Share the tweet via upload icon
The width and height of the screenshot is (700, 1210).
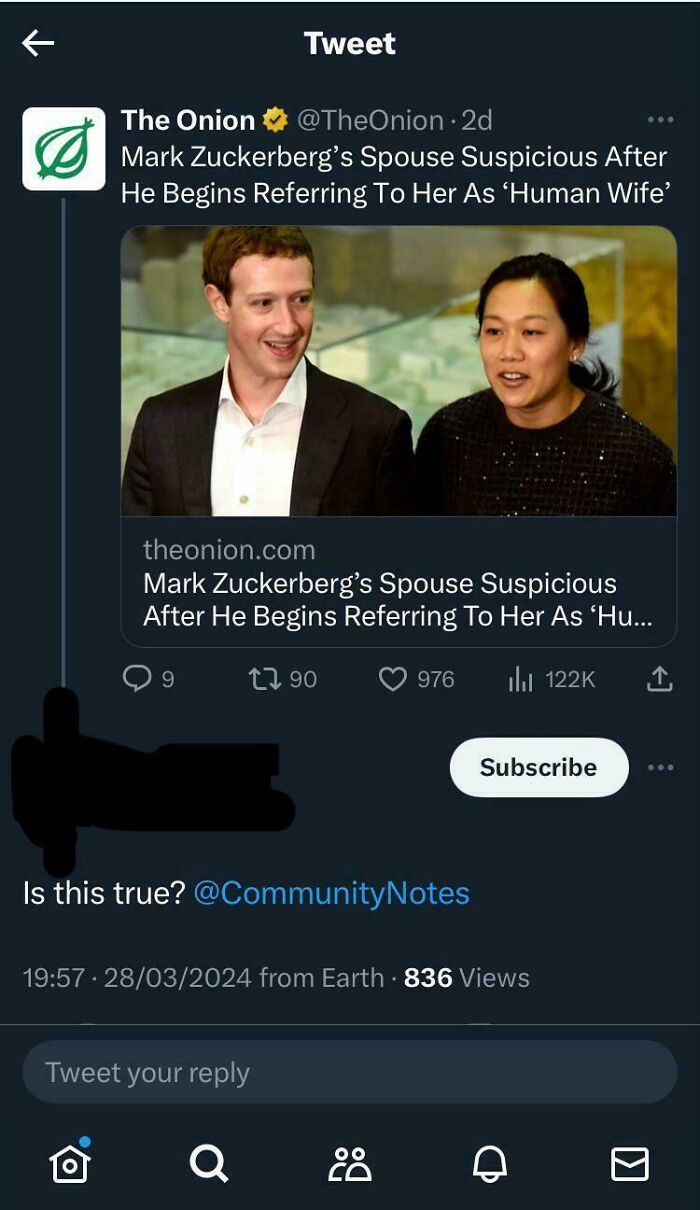(659, 679)
